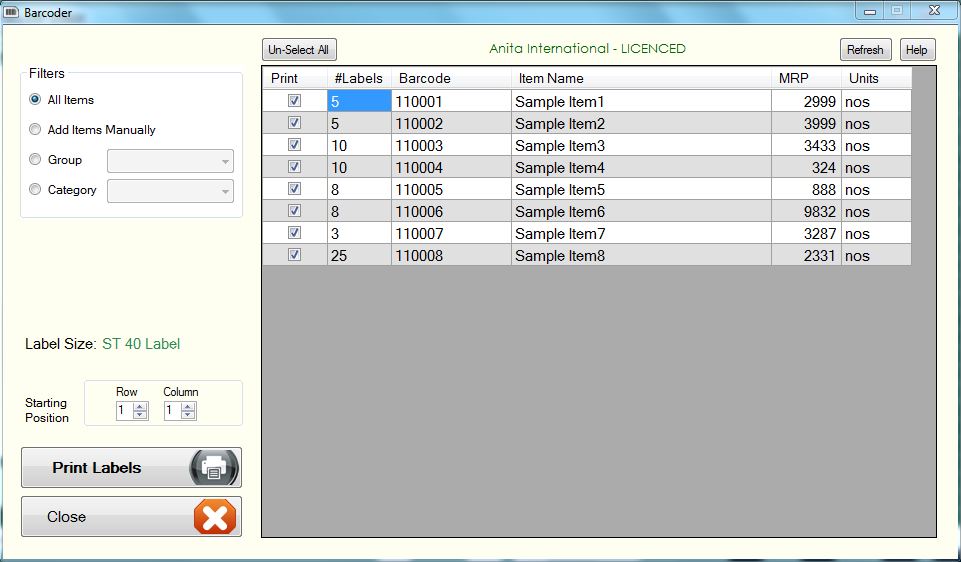Click barcode cell 110005
The image size is (961, 562).
451,189
